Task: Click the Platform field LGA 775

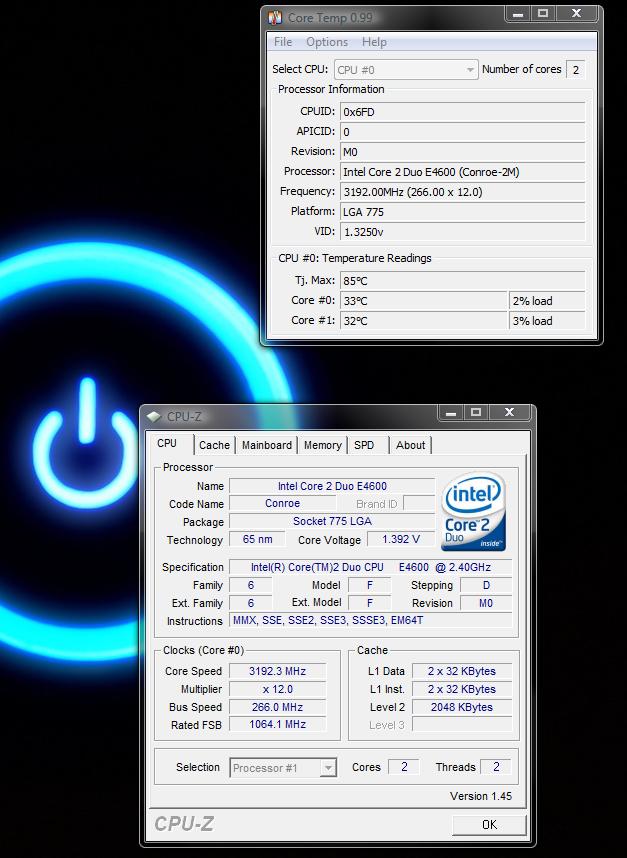Action: pos(462,212)
